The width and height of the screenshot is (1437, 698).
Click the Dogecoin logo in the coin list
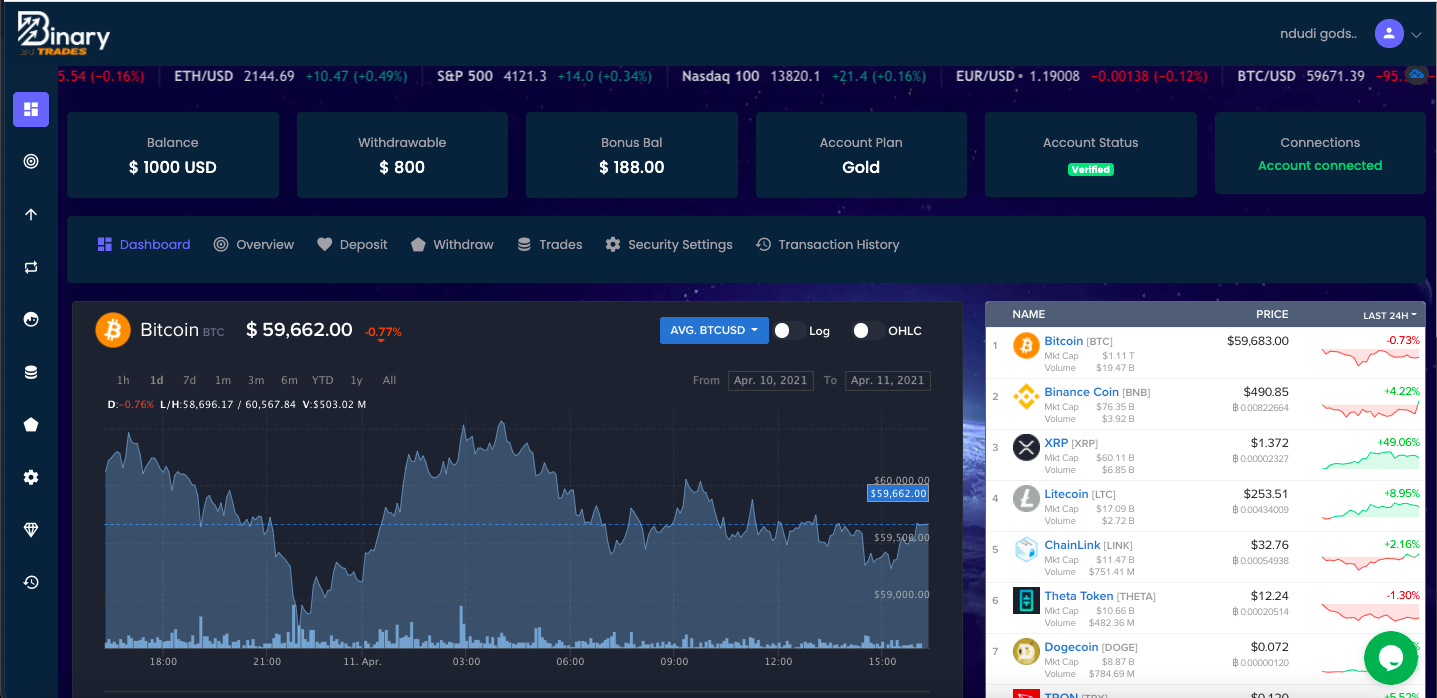1026,651
